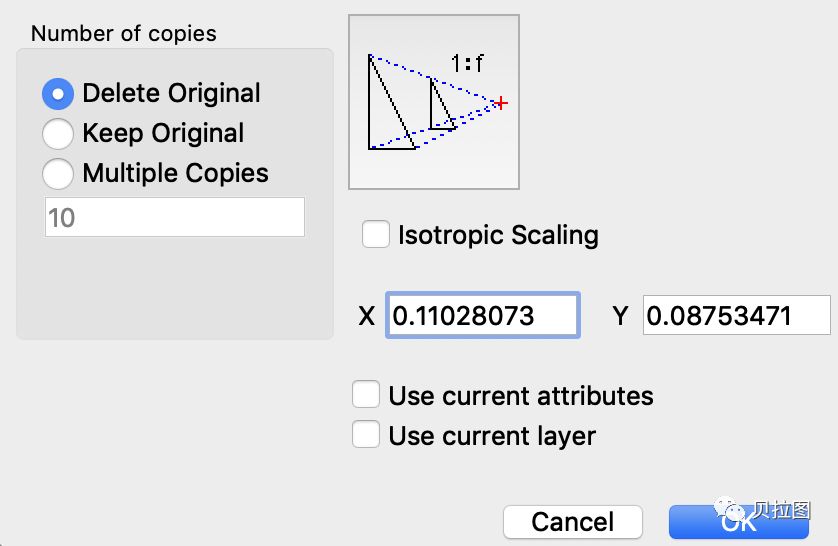Image resolution: width=838 pixels, height=546 pixels.
Task: Confirm the dialog with the blue OK button
Action: point(739,522)
